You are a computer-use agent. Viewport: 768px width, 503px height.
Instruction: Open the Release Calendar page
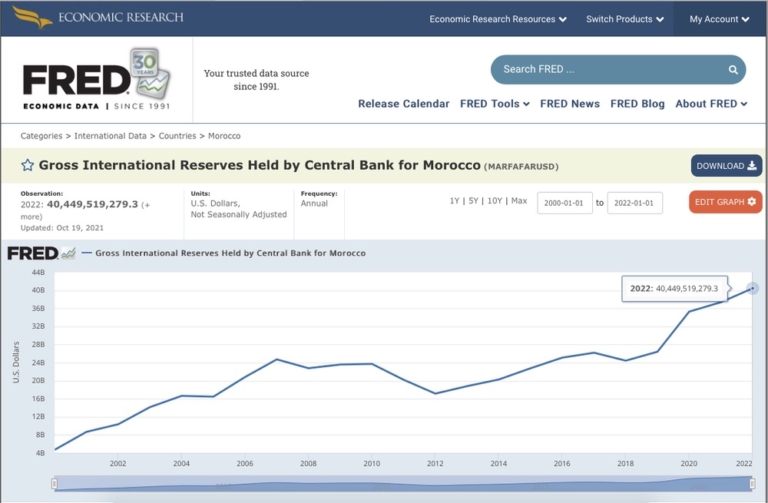tap(404, 104)
